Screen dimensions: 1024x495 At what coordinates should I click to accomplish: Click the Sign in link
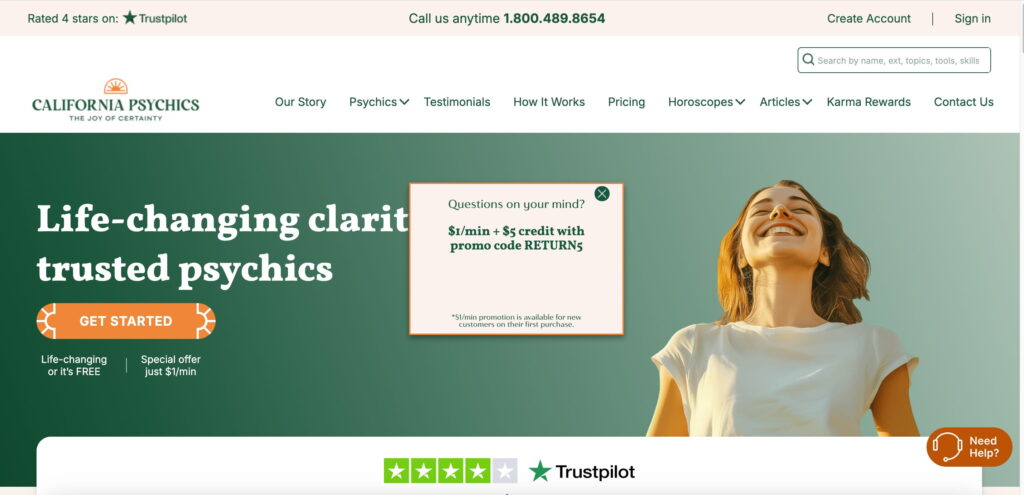tap(972, 18)
